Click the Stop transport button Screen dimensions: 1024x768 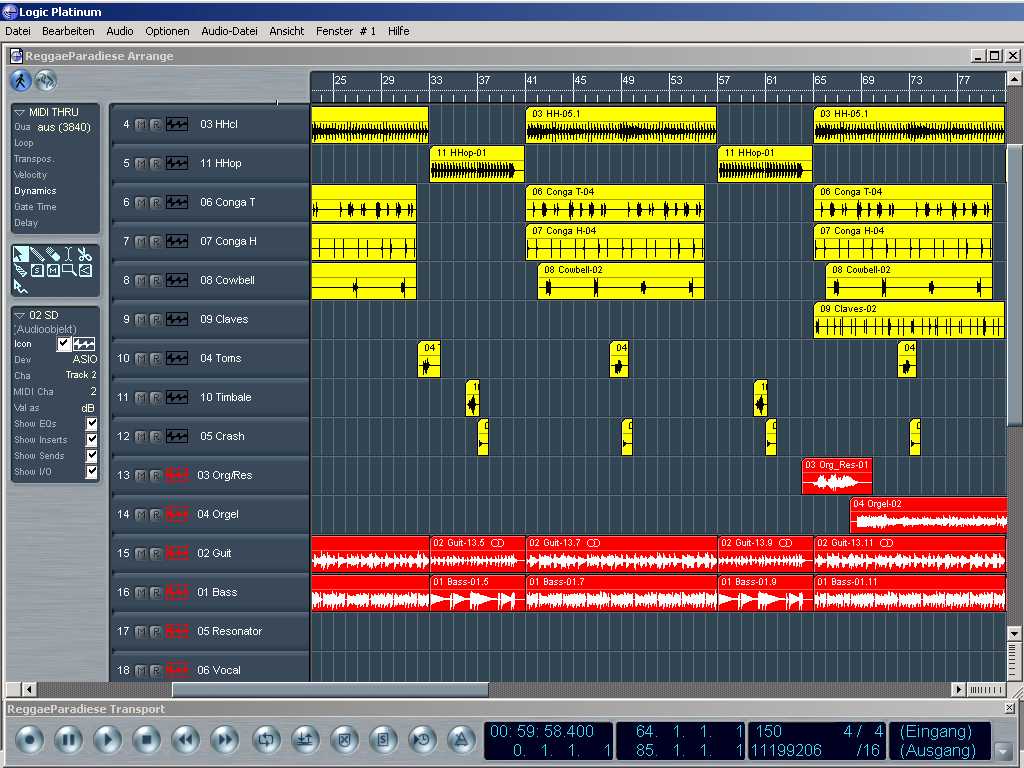point(147,740)
